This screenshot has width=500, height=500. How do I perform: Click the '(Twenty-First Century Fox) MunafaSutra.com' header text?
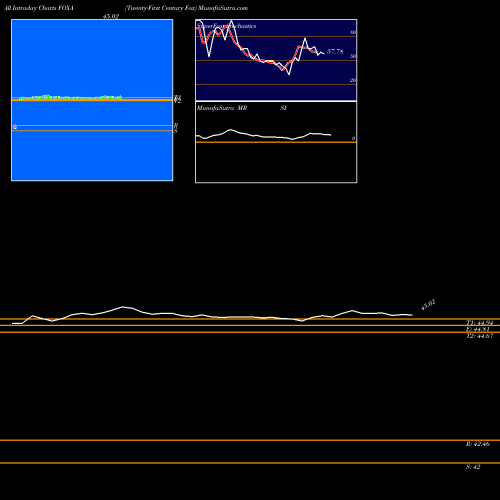pyautogui.click(x=186, y=8)
